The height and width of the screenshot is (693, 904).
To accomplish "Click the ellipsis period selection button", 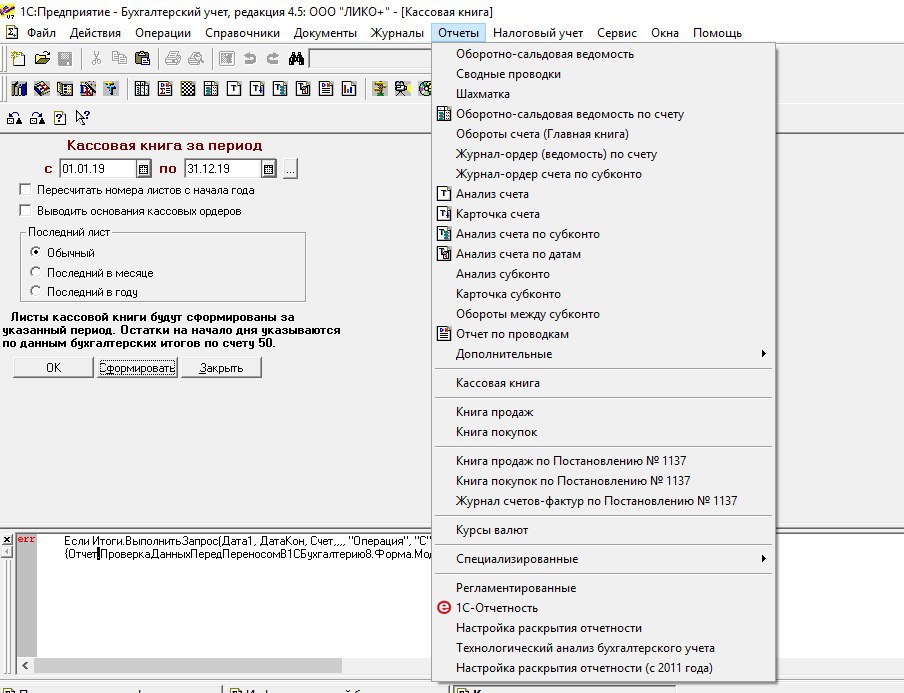I will [x=291, y=169].
